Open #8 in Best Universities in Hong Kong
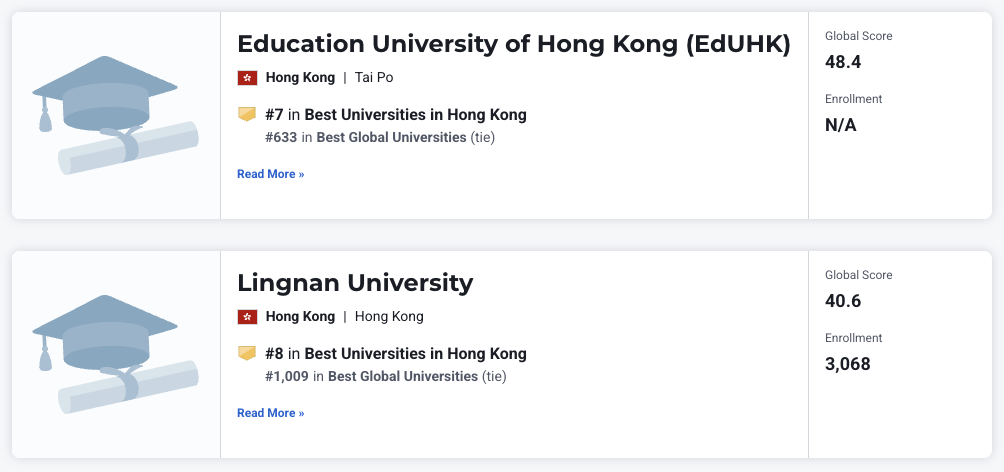1004x472 pixels. pos(396,354)
